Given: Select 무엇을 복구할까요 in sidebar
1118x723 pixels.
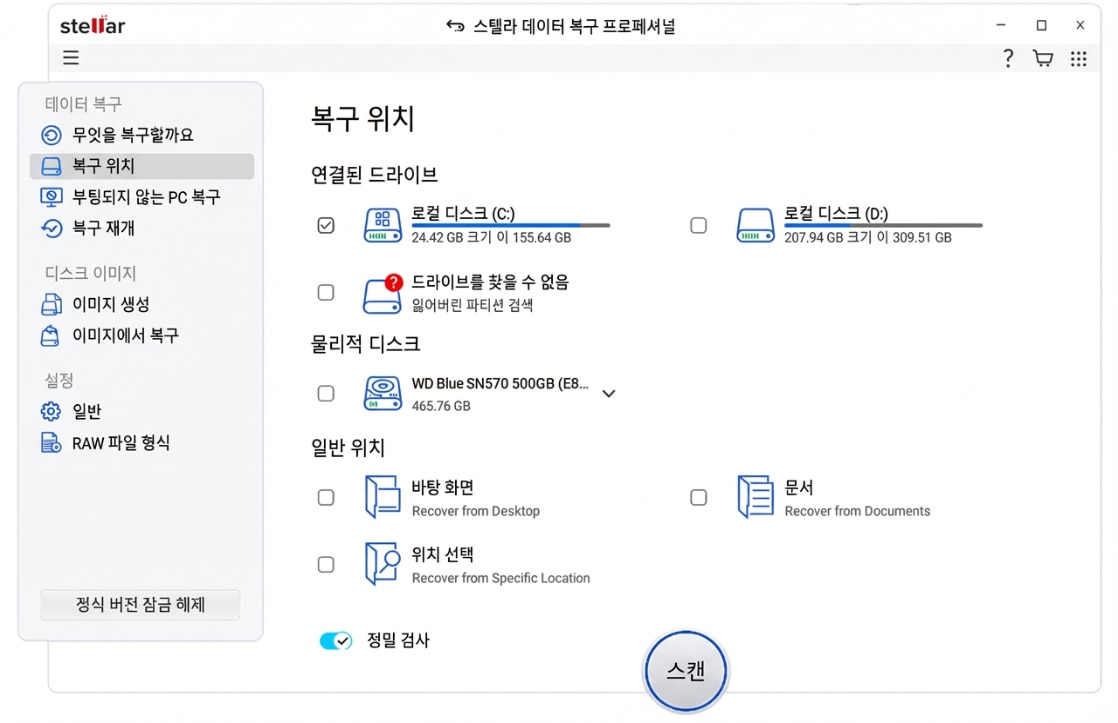Looking at the screenshot, I should point(132,135).
